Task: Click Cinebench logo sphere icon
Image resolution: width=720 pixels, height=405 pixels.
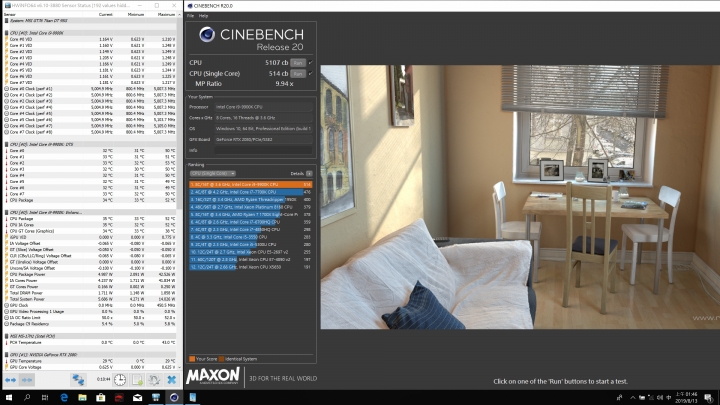Action: click(207, 34)
